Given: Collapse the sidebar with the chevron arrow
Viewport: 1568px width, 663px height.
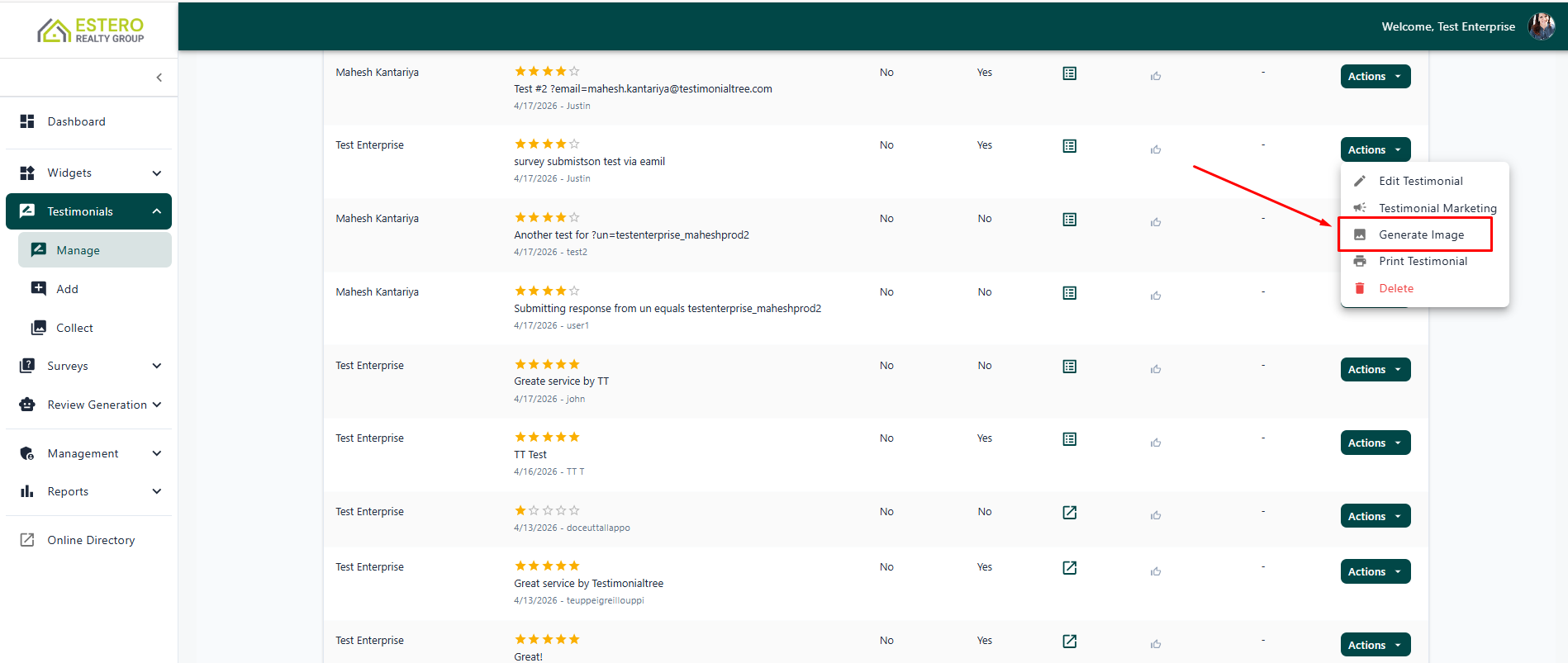Looking at the screenshot, I should 159,78.
